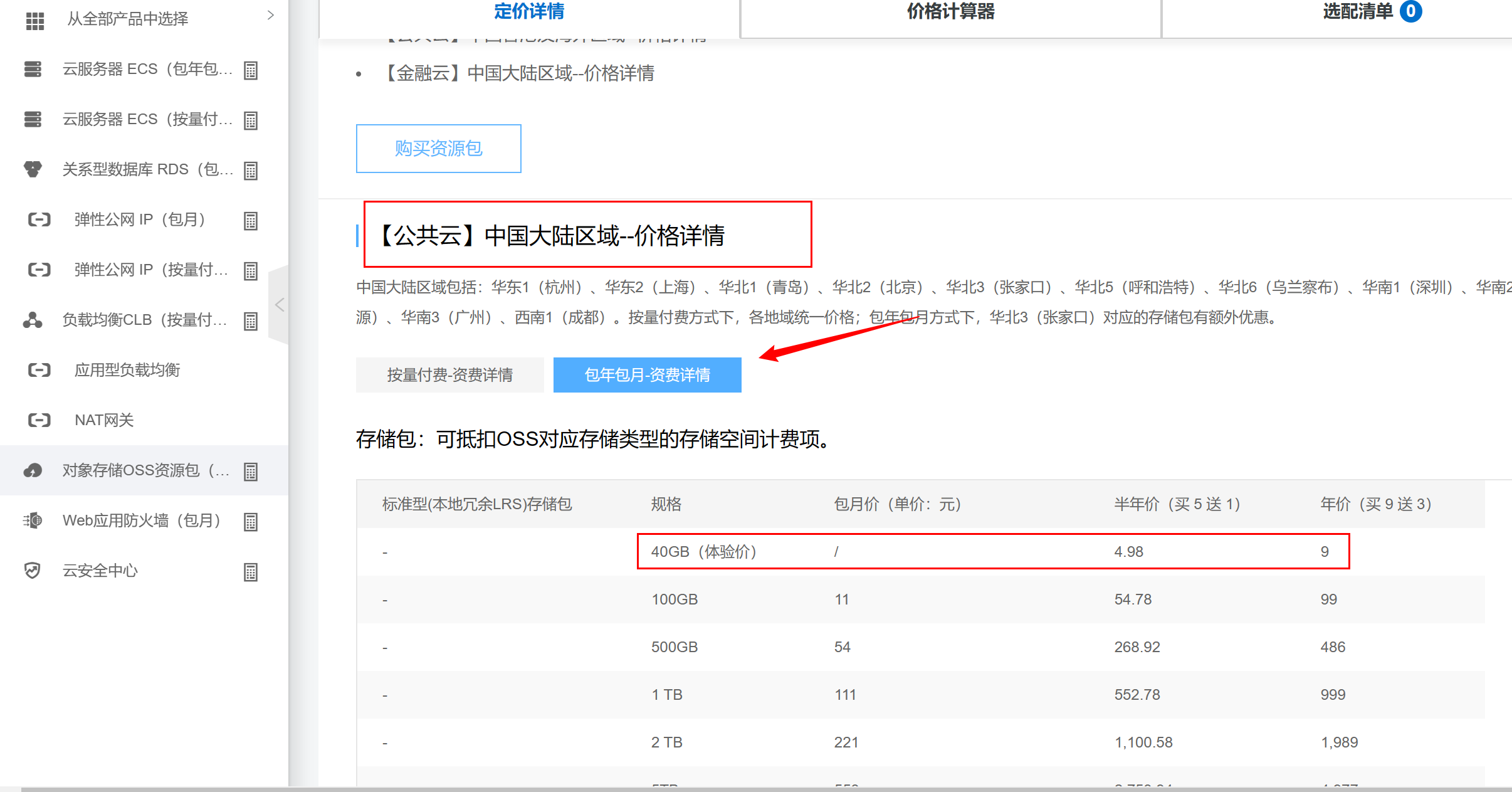The width and height of the screenshot is (1512, 792).
Task: Open 【金融云】中国大陆区域--价格详情 link
Action: (520, 73)
